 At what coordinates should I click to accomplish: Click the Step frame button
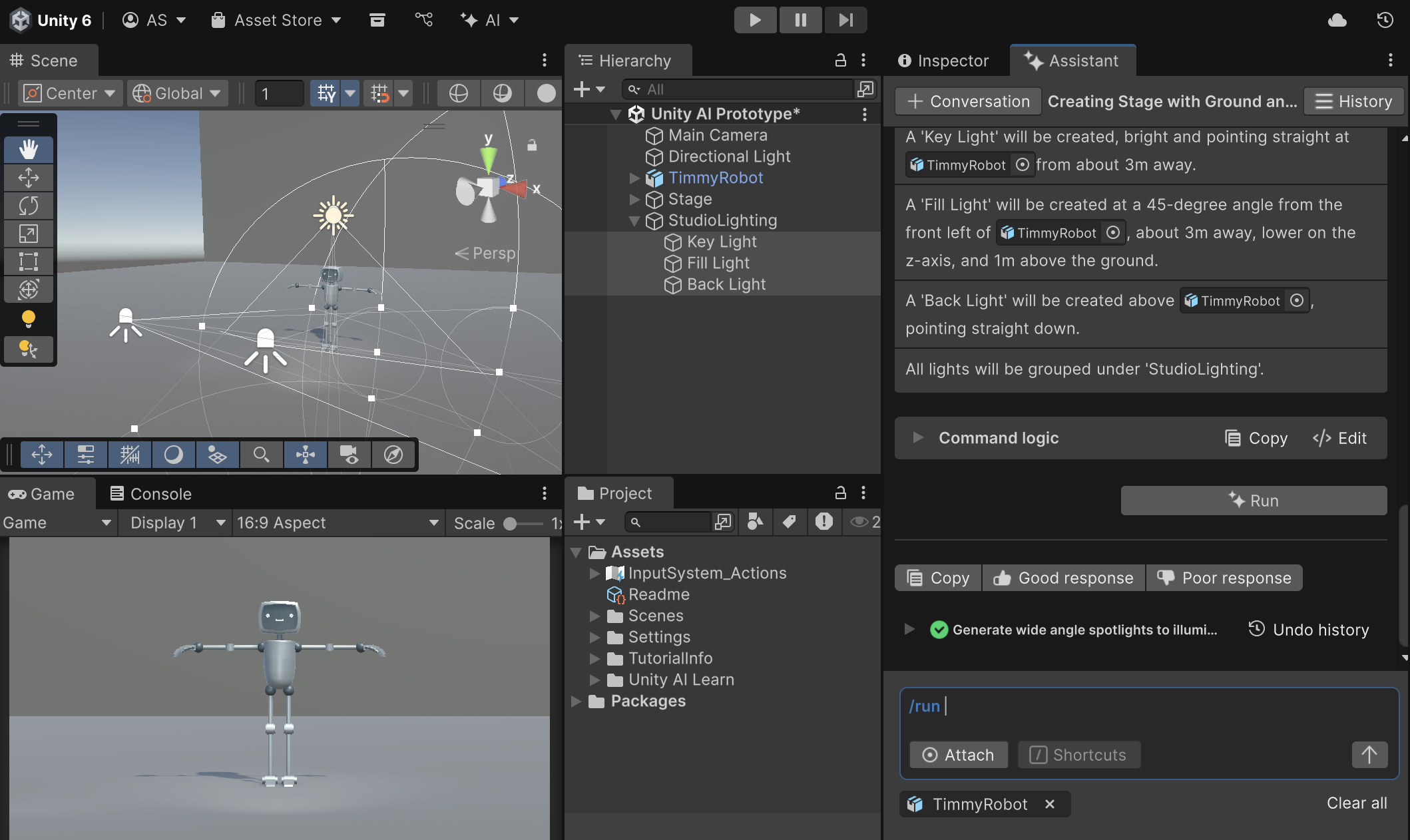(845, 20)
